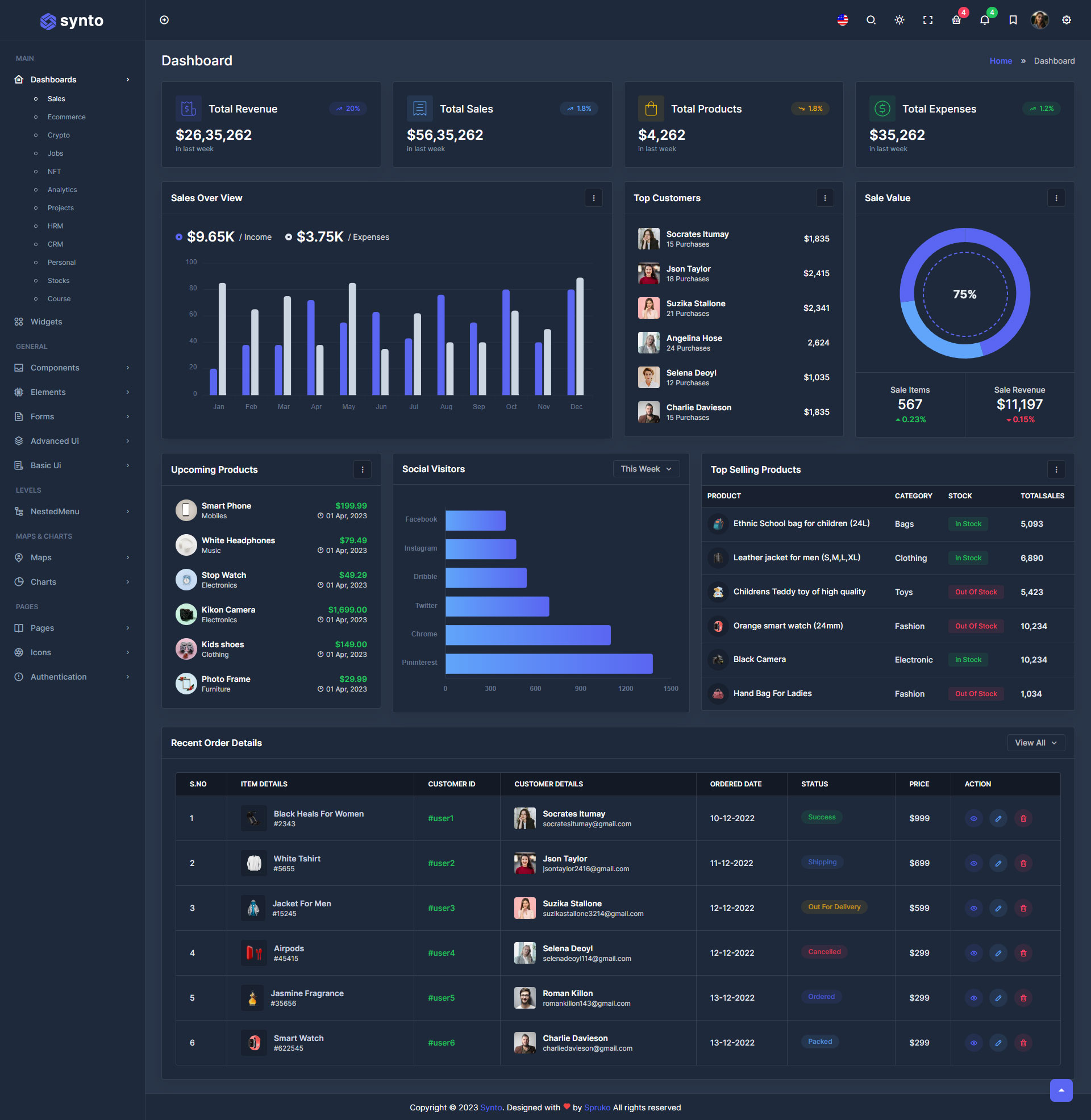Open the This Week dropdown in Social Visitors
This screenshot has width=1091, height=1120.
click(646, 469)
